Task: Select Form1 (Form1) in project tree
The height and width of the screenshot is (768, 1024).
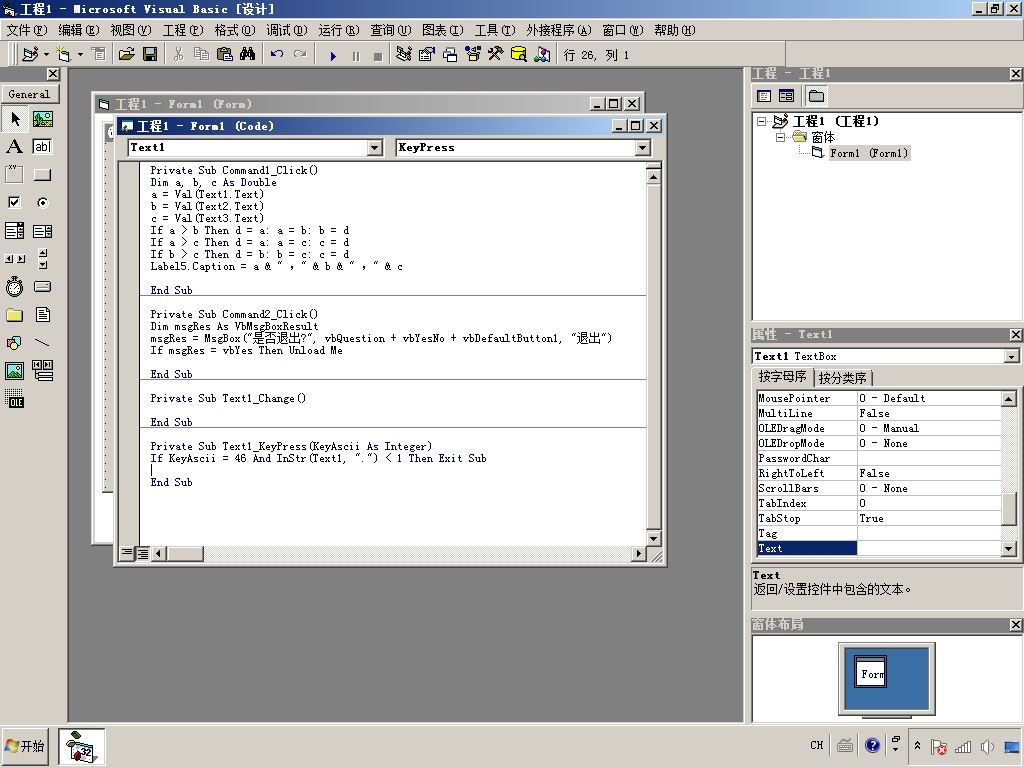Action: [869, 153]
